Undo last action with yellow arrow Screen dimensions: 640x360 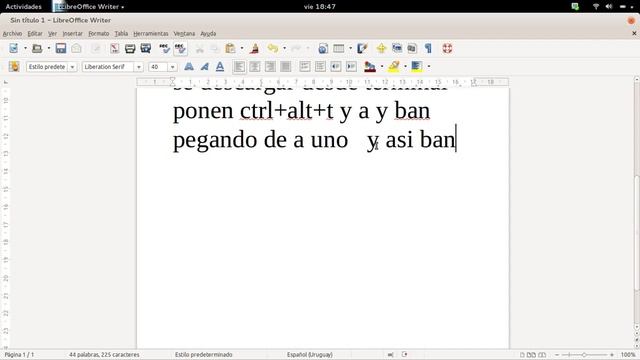point(273,48)
